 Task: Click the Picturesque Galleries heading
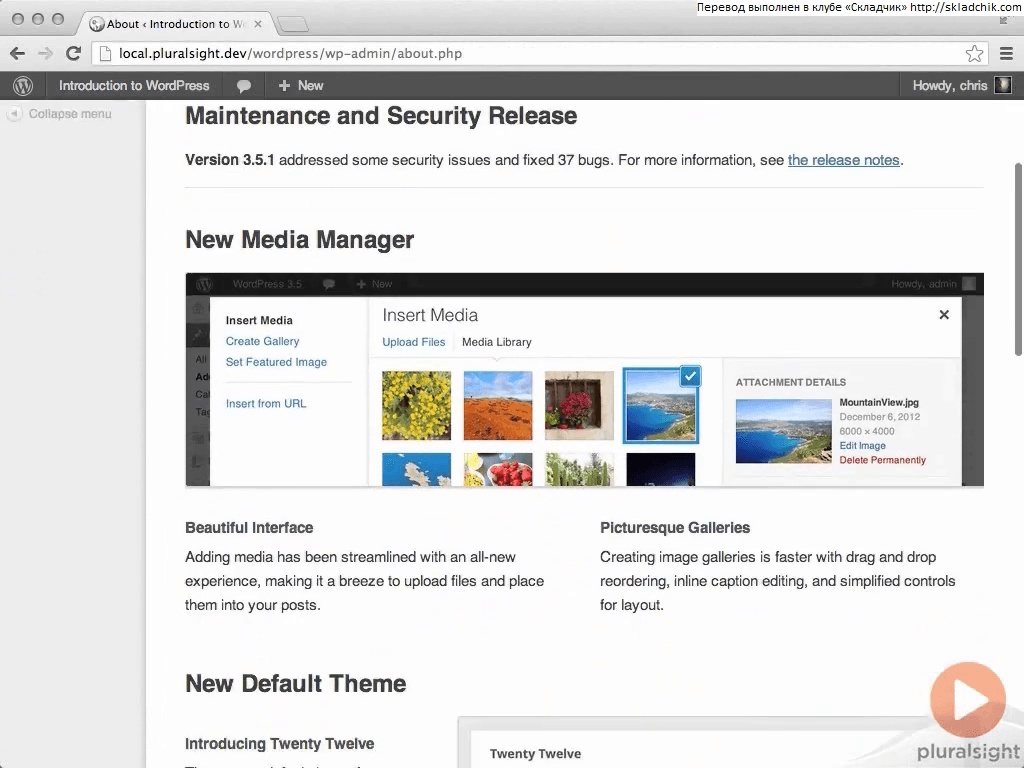[x=675, y=528]
